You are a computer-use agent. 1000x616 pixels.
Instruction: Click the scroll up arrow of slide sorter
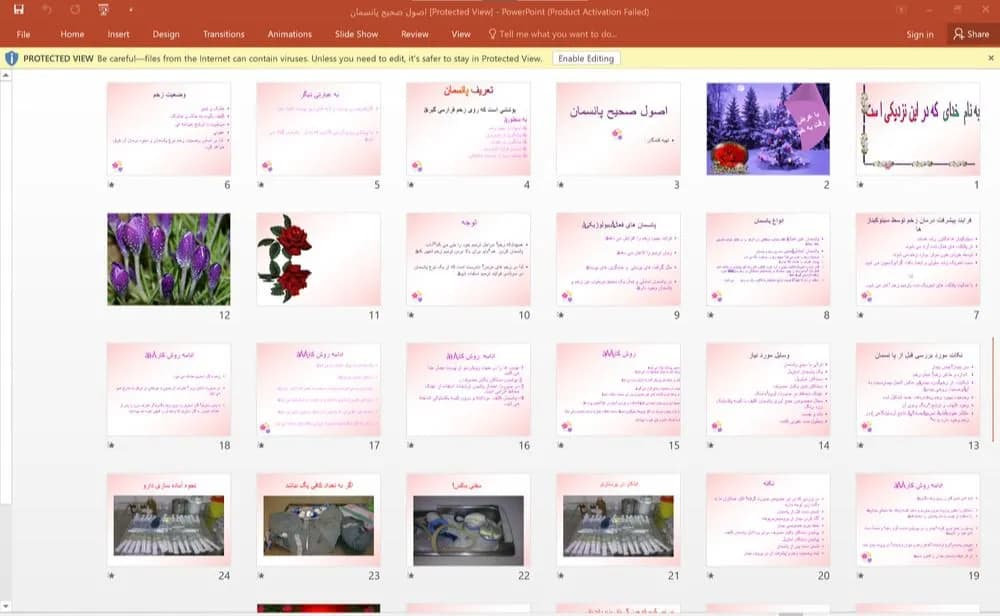[5, 75]
